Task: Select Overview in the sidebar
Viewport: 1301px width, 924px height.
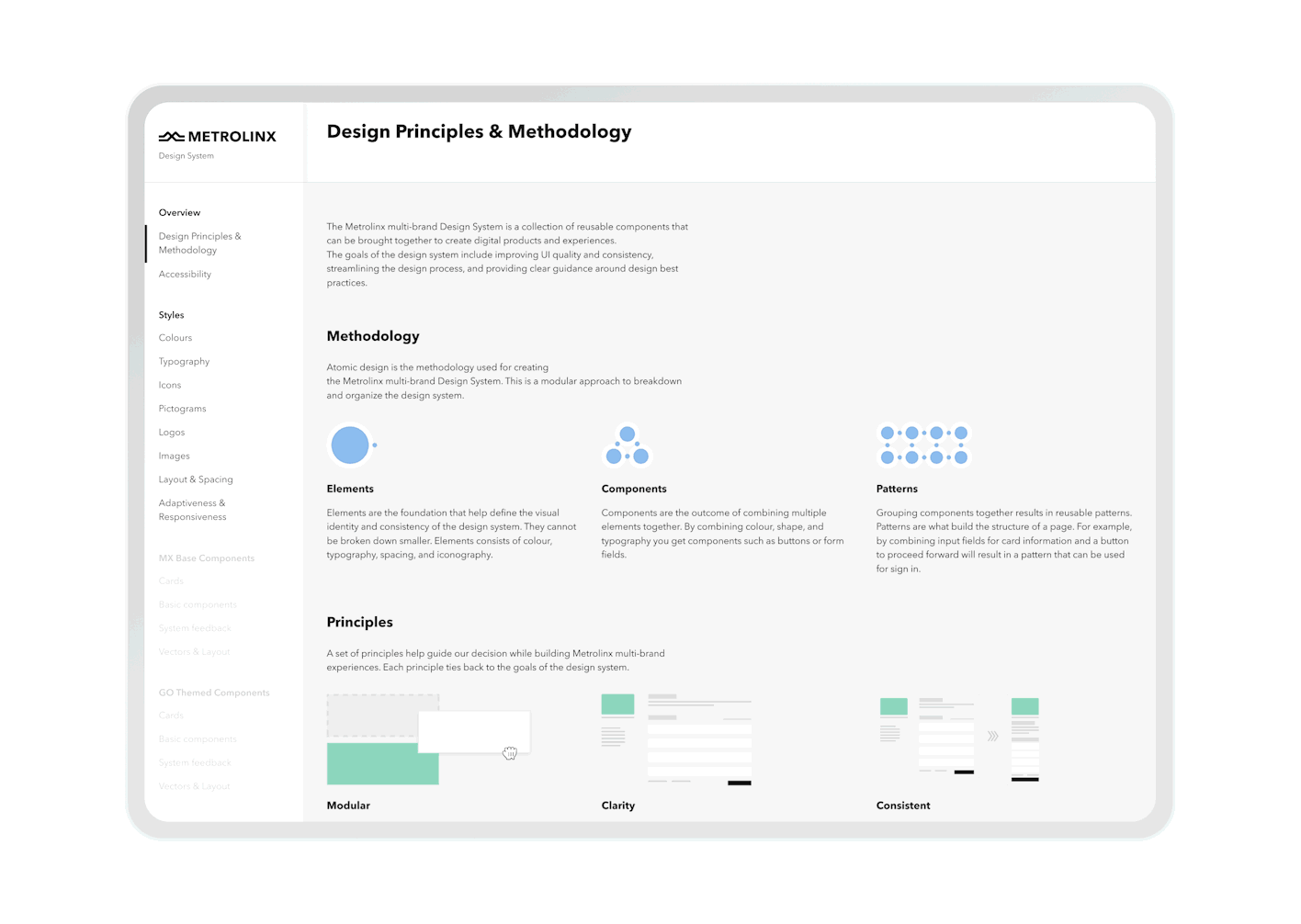Action: point(179,213)
